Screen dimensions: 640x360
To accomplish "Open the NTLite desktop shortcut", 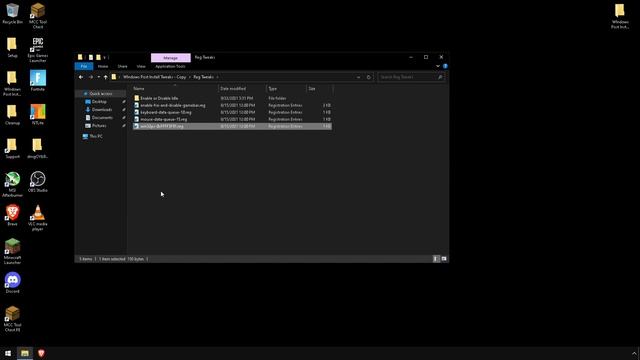I will 38,114.
